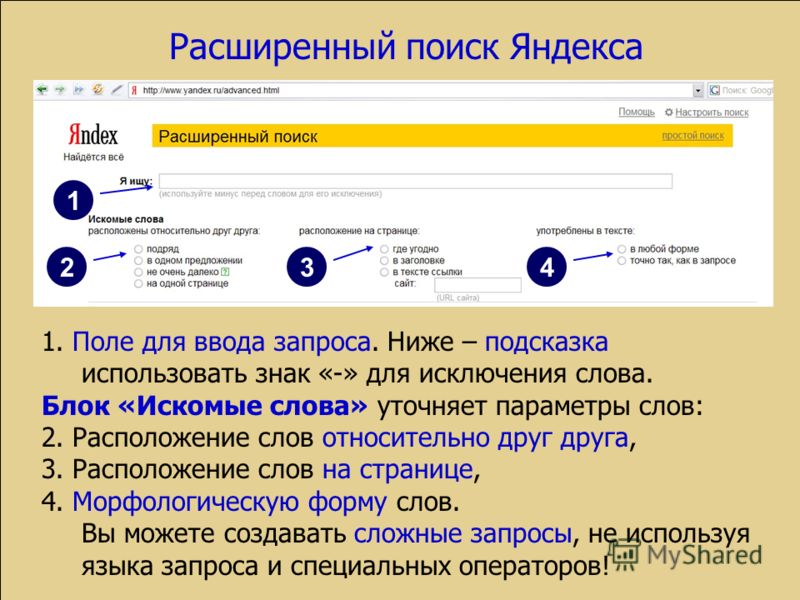Viewport: 800px width, 600px height.
Task: Select the на одной странице radio button
Action: [x=138, y=284]
